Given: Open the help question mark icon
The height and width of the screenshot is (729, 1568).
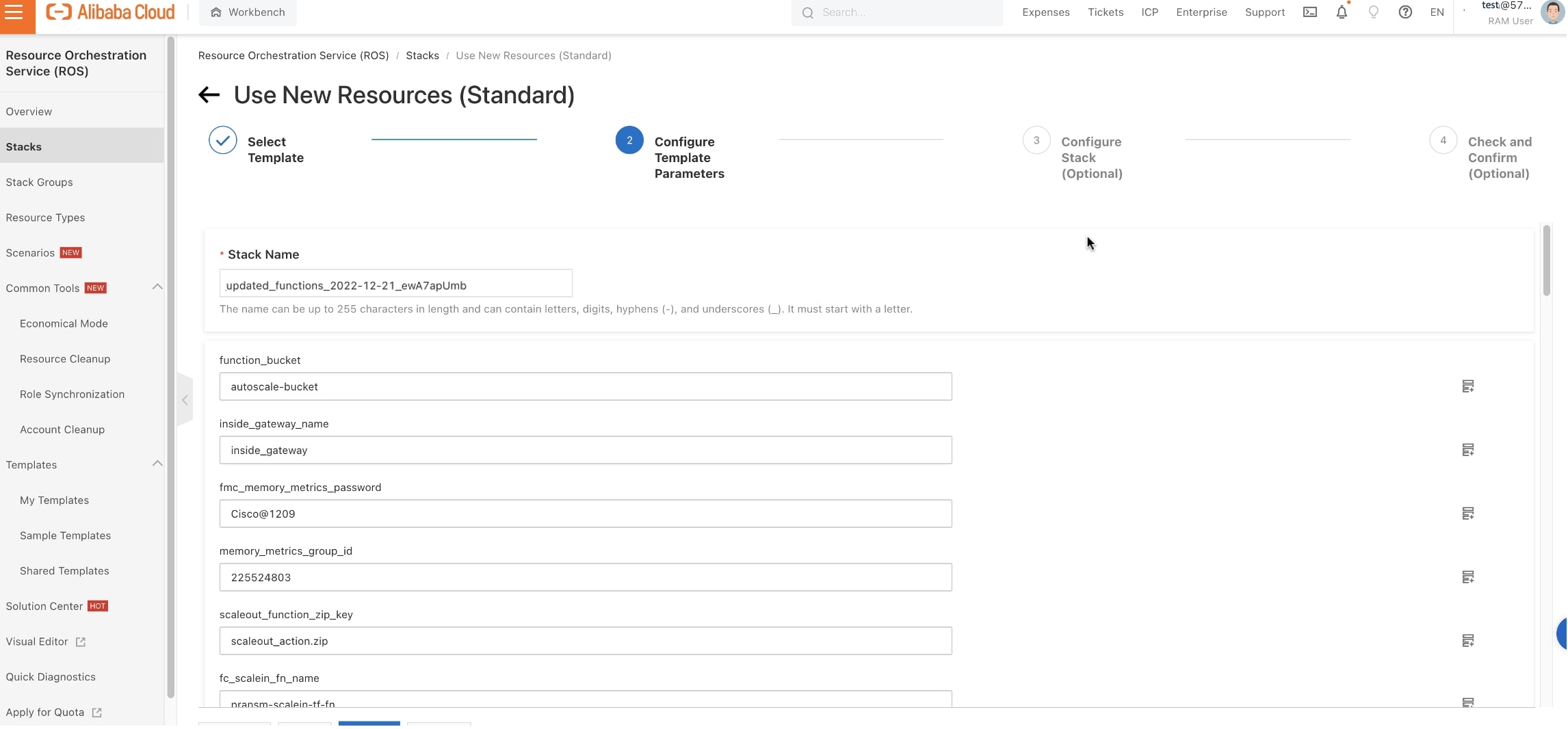Looking at the screenshot, I should click(x=1405, y=12).
